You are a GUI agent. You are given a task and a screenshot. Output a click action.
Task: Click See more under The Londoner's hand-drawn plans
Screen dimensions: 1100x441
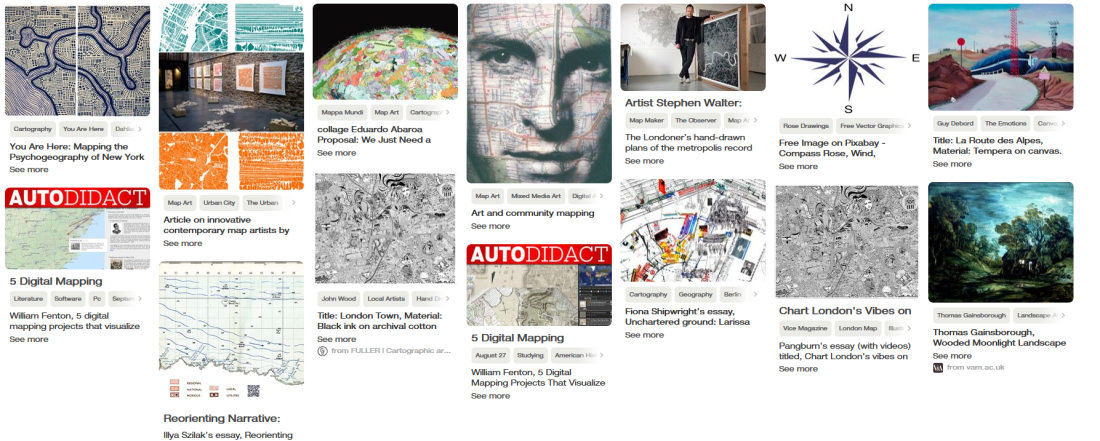(x=644, y=161)
